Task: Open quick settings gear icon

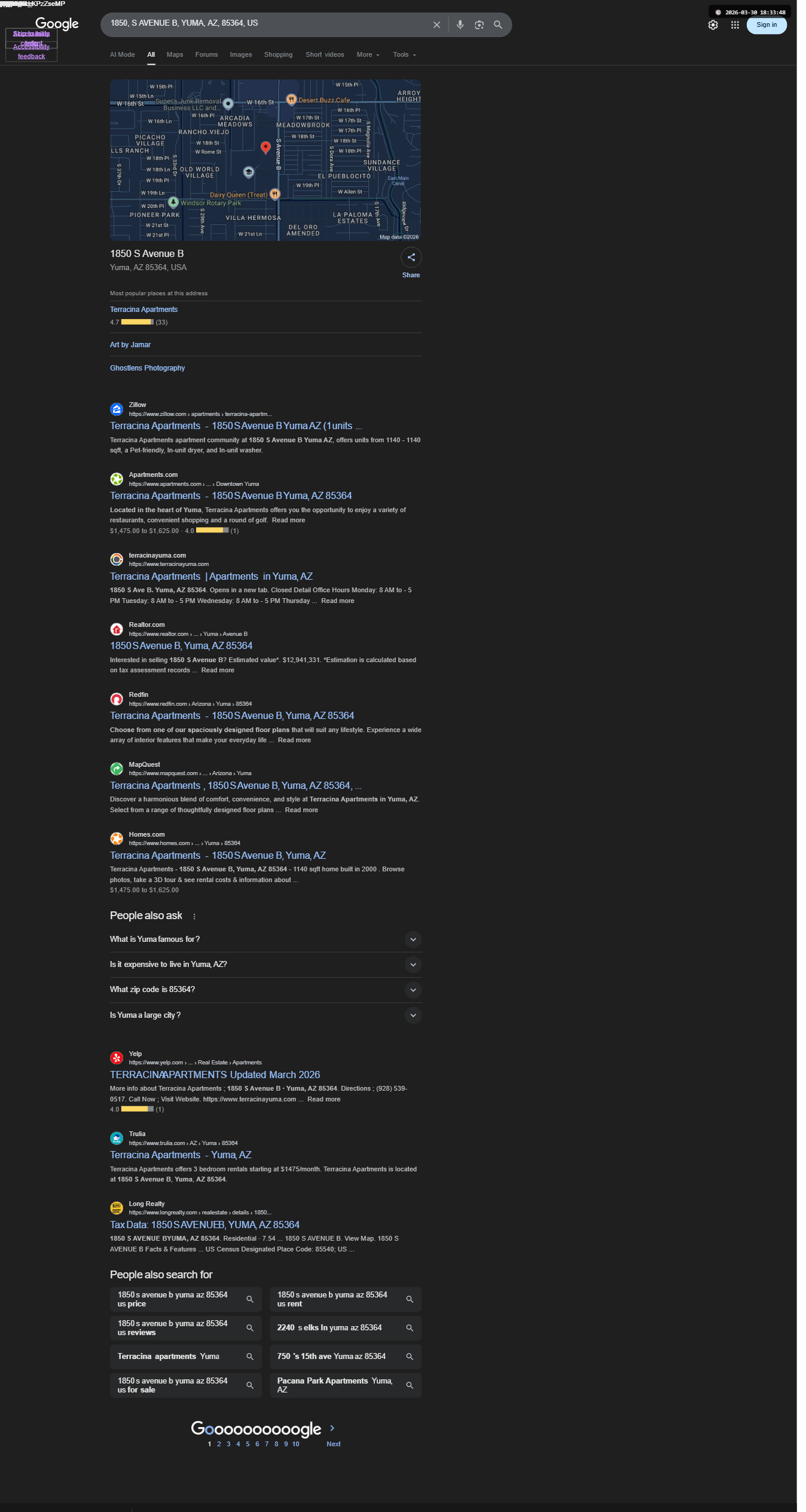Action: [x=713, y=25]
